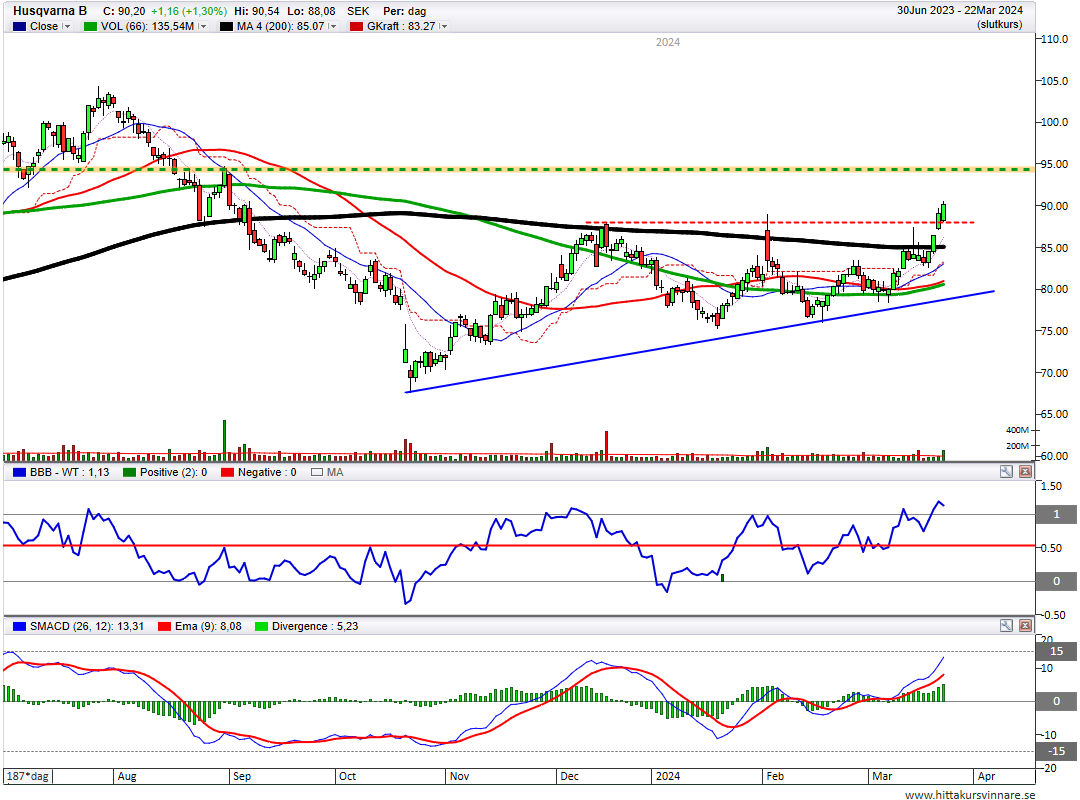Viewport: 1080px width, 800px height.
Task: Click the blue Close color swatch
Action: (x=19, y=26)
